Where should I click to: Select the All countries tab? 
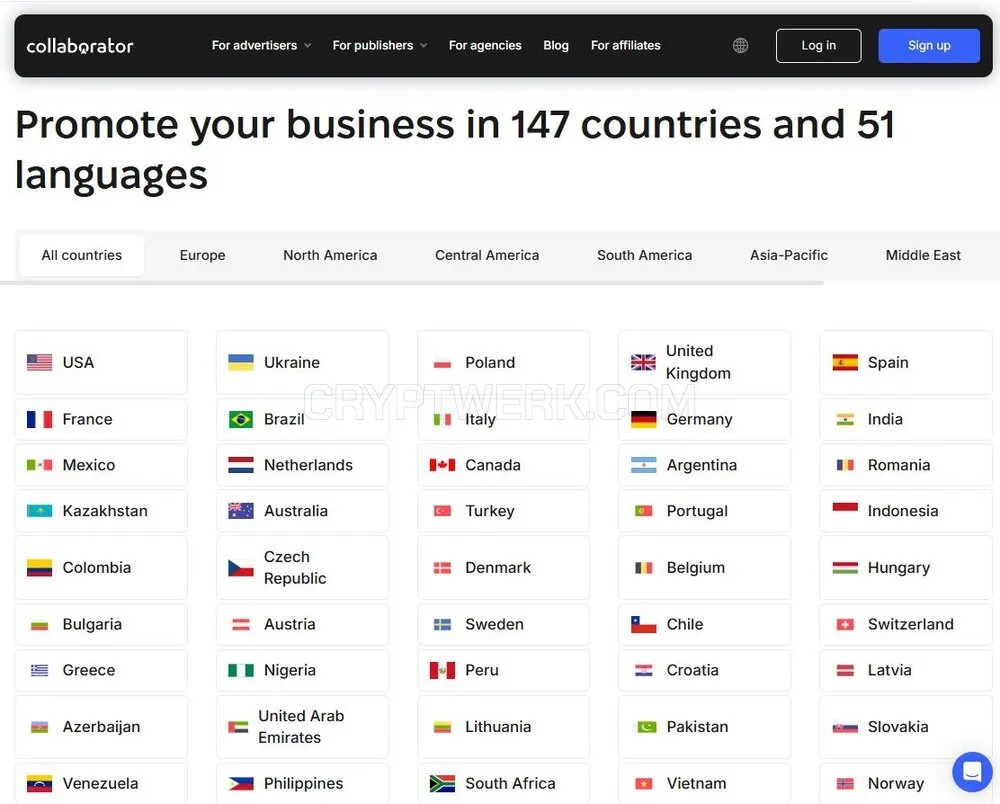[x=82, y=255]
